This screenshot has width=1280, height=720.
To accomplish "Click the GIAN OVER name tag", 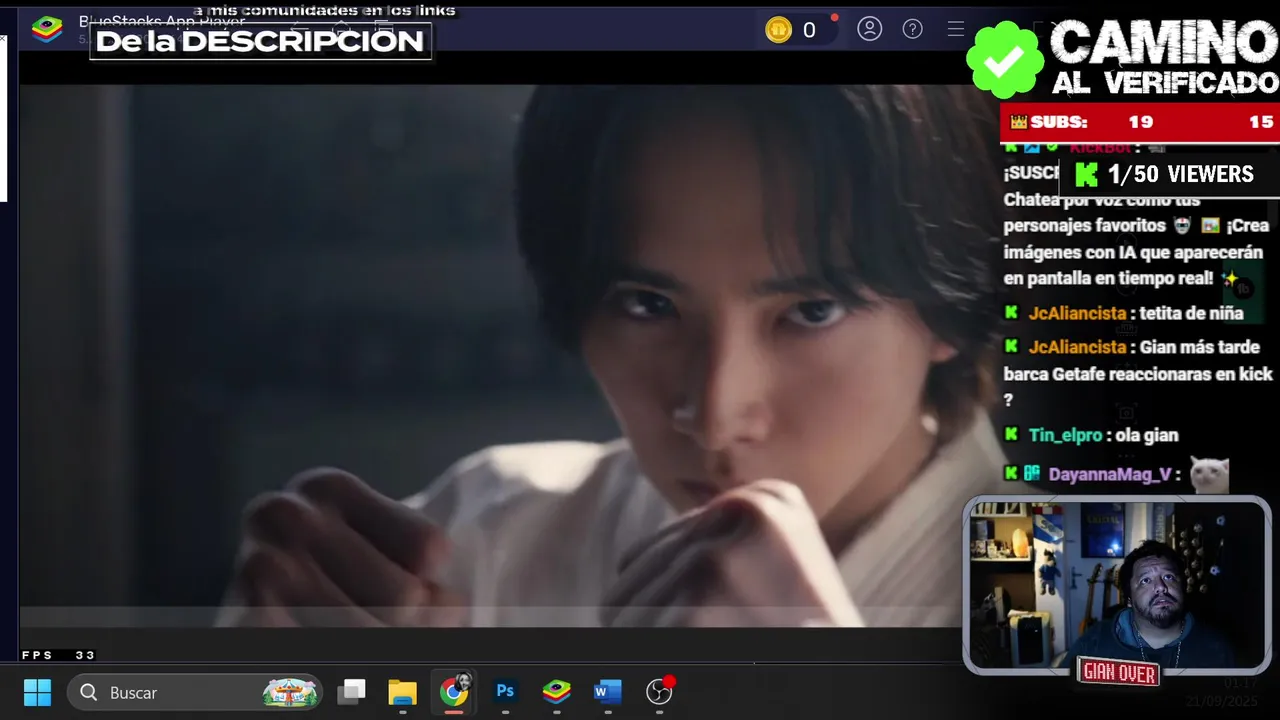I will tap(1119, 673).
